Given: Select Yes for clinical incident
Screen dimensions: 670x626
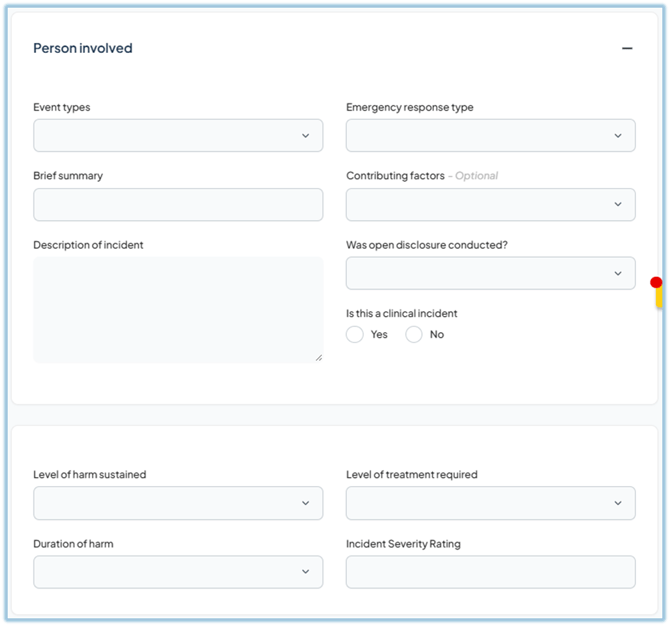Looking at the screenshot, I should (x=355, y=335).
